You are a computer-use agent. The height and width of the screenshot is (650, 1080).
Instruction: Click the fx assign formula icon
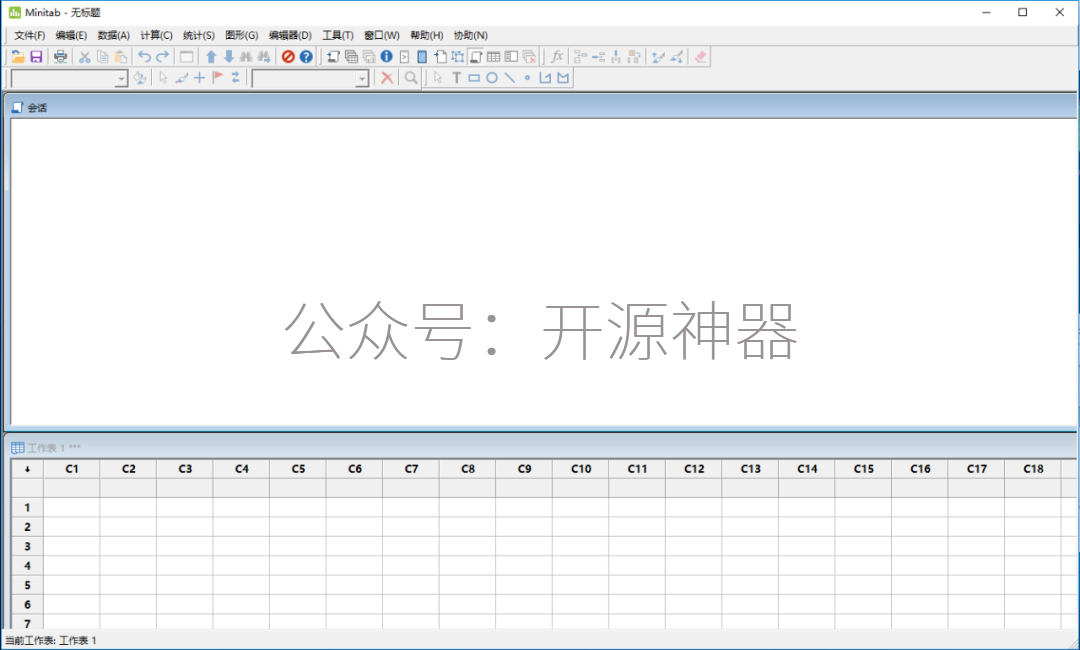coord(557,57)
